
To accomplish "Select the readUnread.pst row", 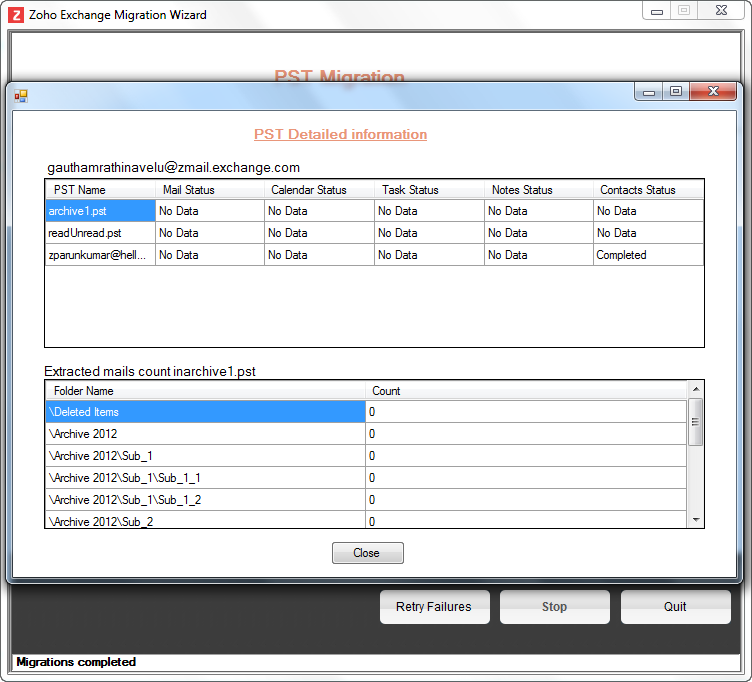I will click(x=100, y=233).
